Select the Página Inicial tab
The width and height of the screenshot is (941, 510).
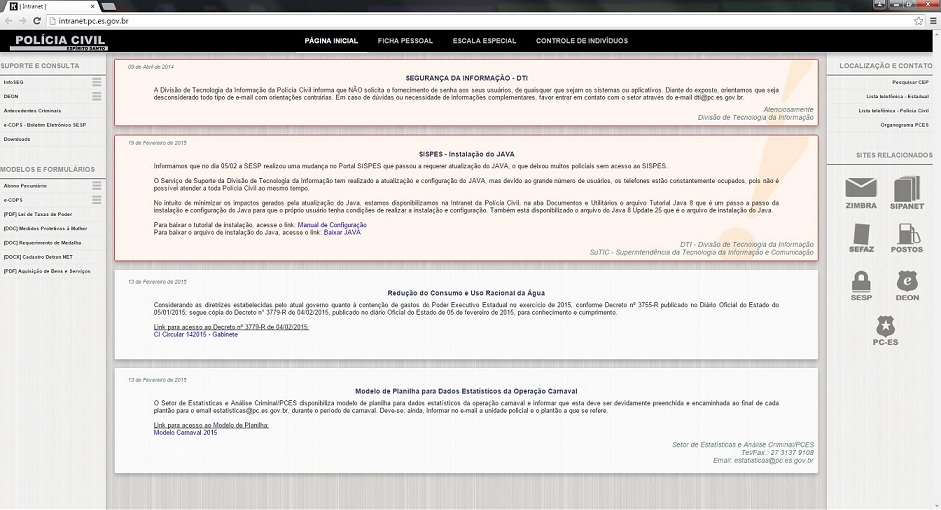331,41
